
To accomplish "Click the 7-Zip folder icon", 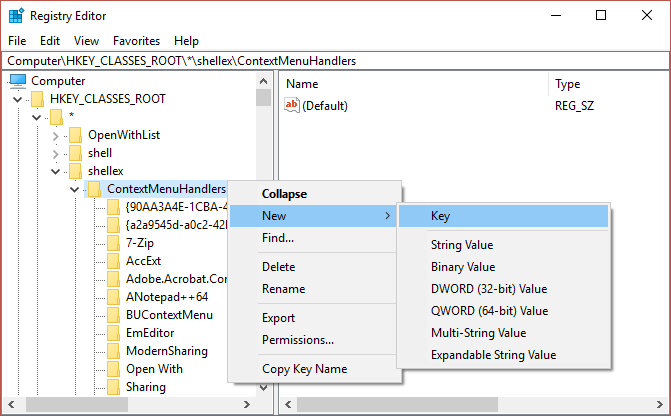I will 113,243.
